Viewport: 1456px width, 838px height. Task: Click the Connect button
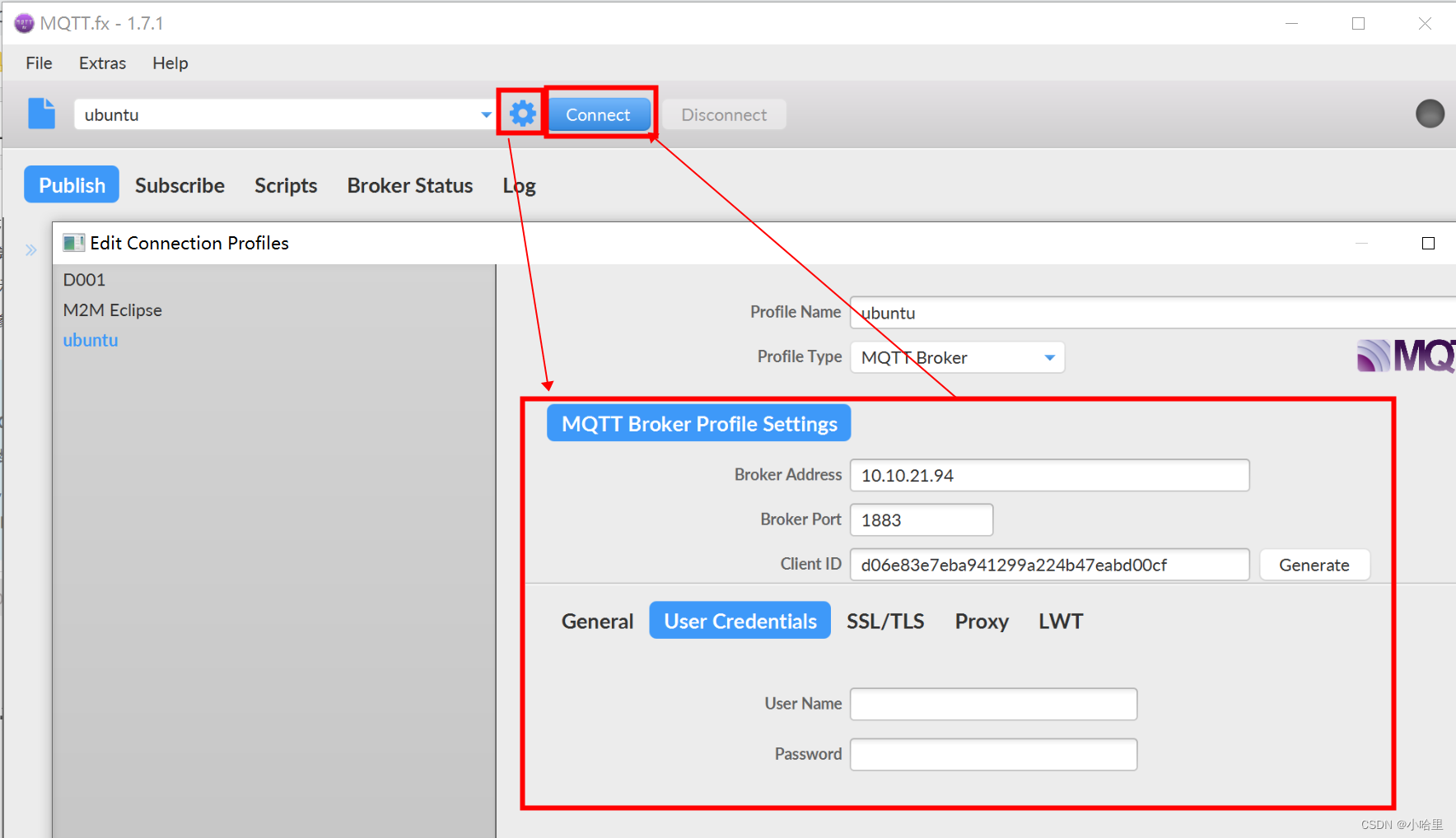(x=599, y=115)
